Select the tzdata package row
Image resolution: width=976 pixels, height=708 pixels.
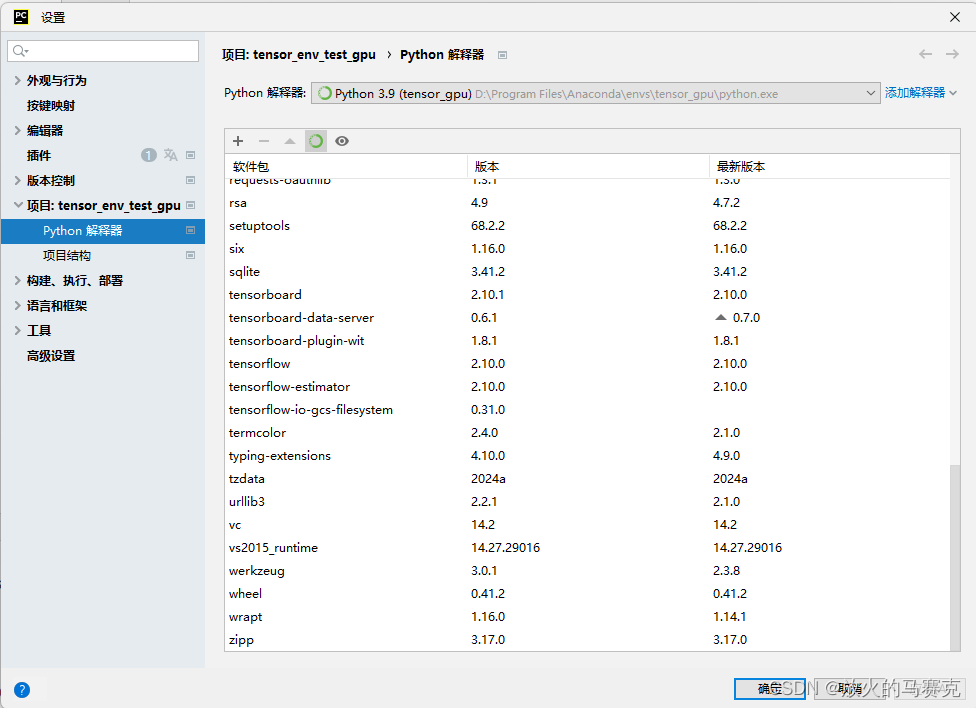point(588,479)
